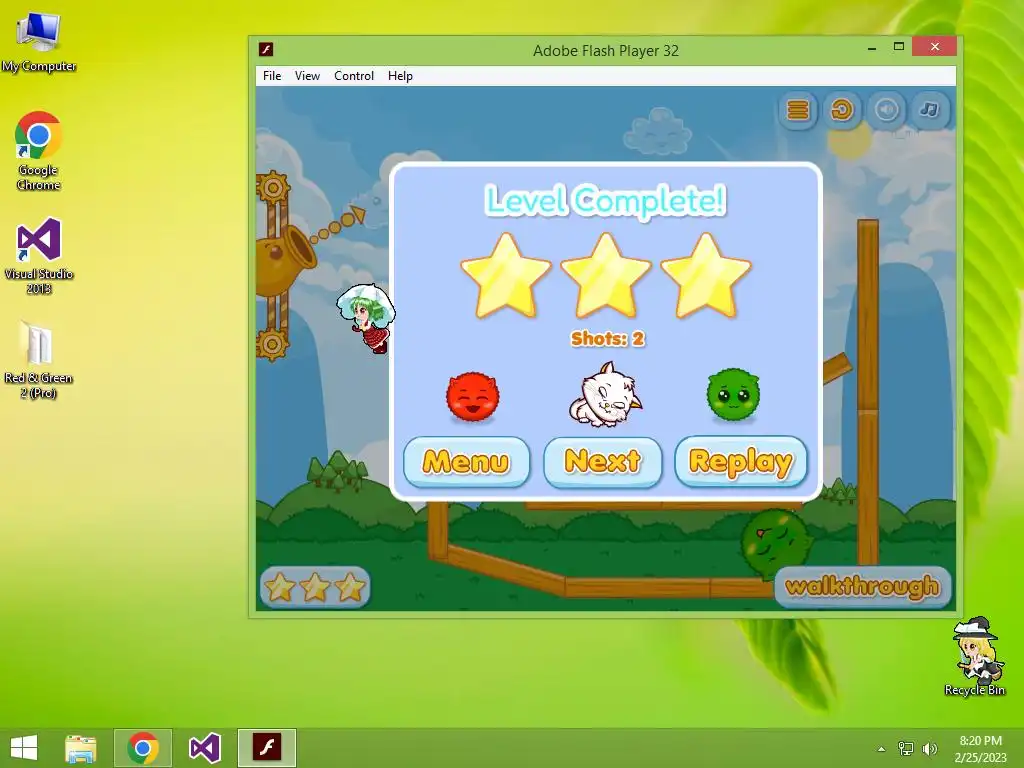Click the Level Complete! heading
Screen dimensions: 1024x768
click(605, 200)
